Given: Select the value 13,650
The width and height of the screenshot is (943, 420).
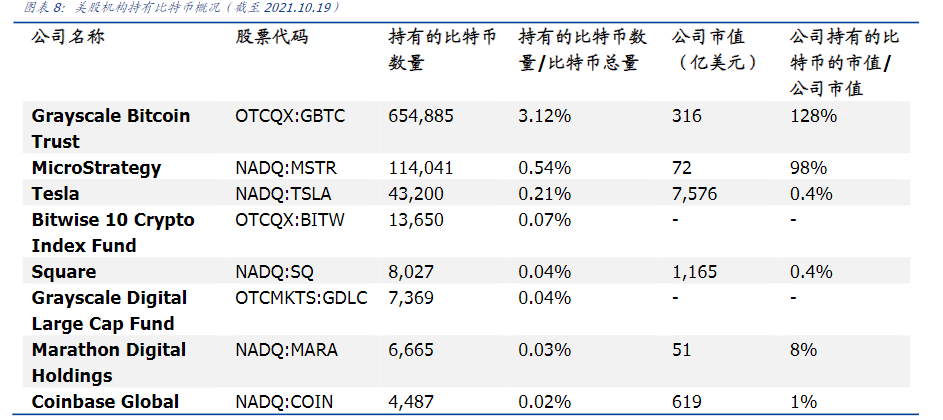Looking at the screenshot, I should [x=416, y=220].
